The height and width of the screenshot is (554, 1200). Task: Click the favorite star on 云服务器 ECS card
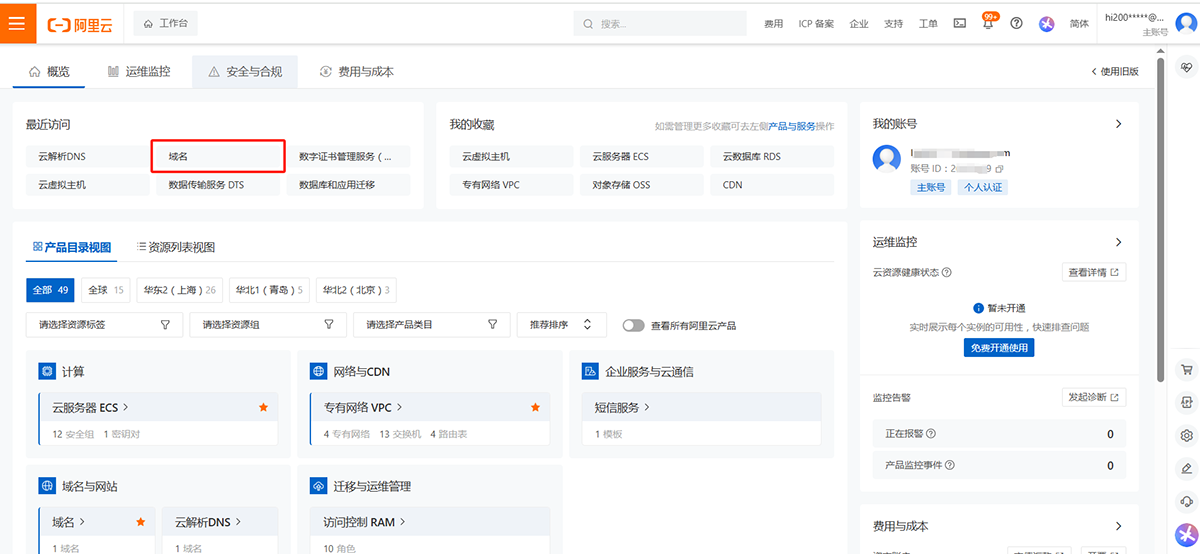[264, 407]
